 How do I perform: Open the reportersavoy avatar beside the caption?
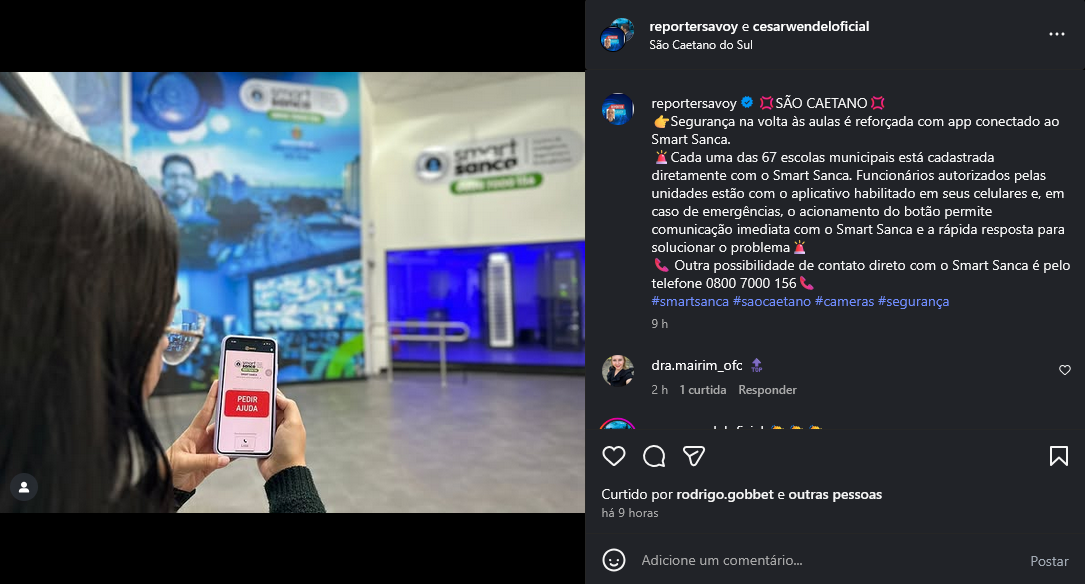point(617,109)
